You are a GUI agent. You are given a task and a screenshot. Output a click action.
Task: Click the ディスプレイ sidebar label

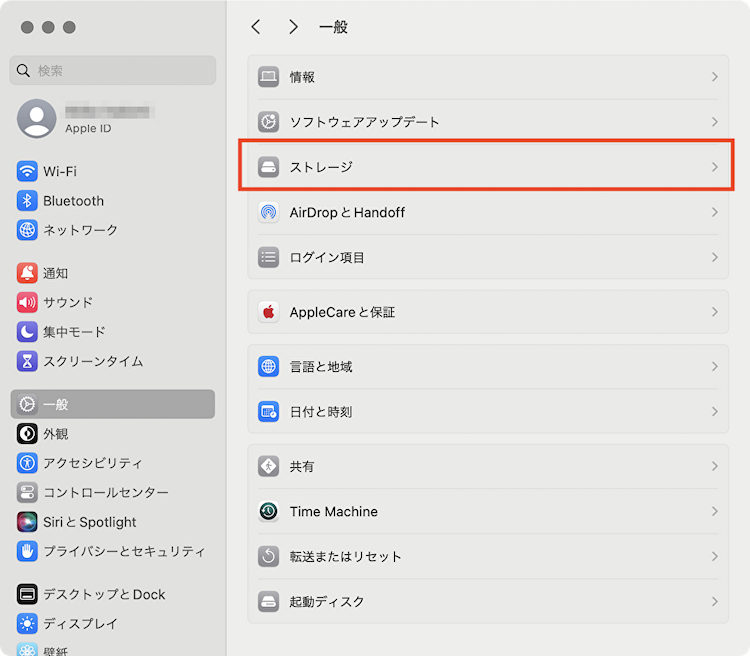[x=80, y=623]
